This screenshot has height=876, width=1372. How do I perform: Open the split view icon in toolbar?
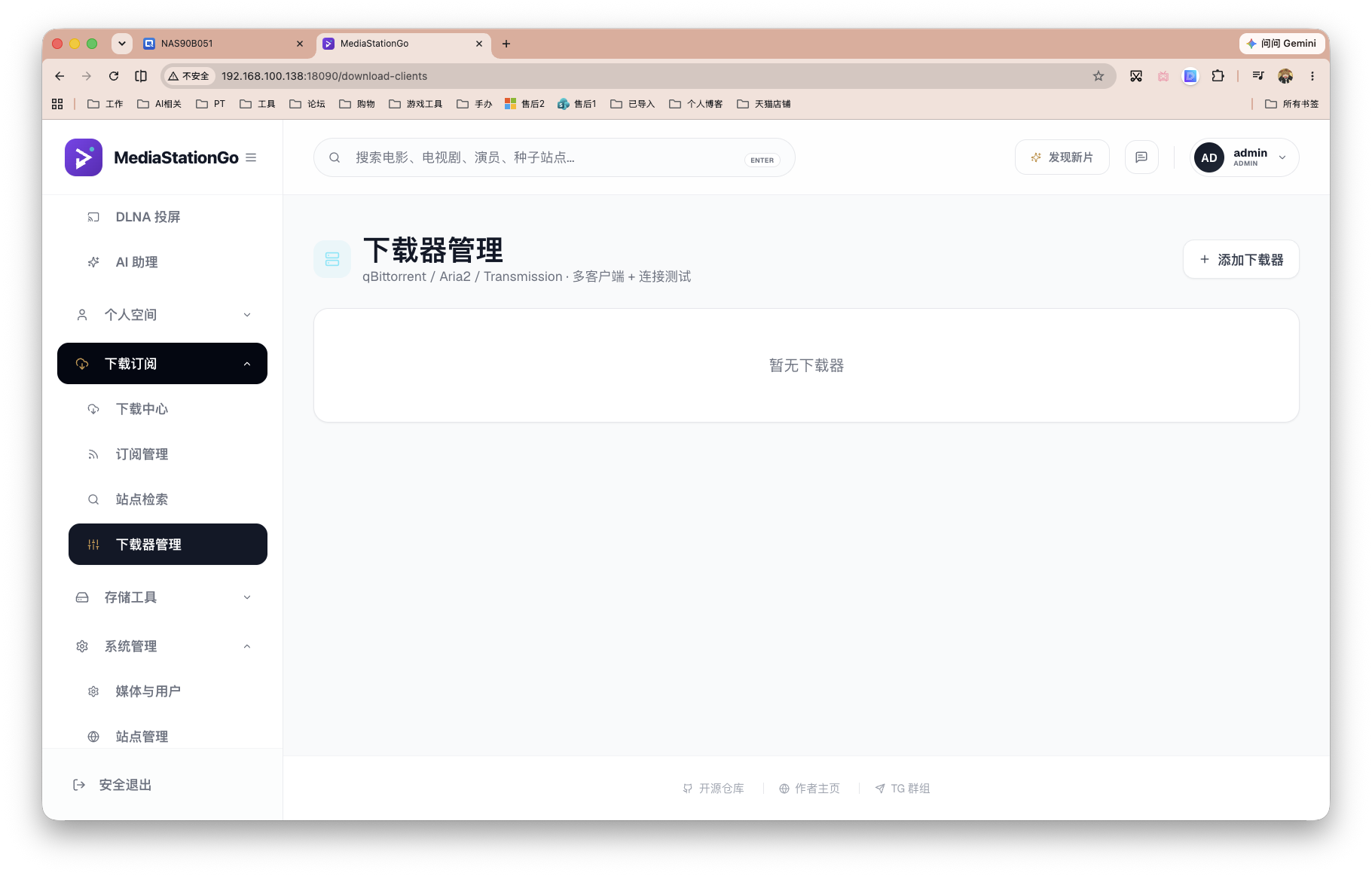click(141, 76)
